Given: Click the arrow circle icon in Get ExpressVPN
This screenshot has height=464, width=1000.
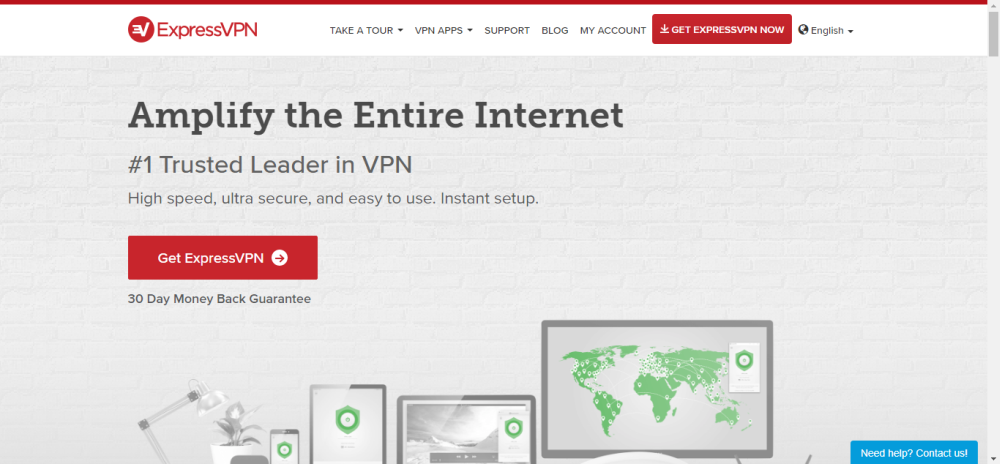Looking at the screenshot, I should point(279,257).
